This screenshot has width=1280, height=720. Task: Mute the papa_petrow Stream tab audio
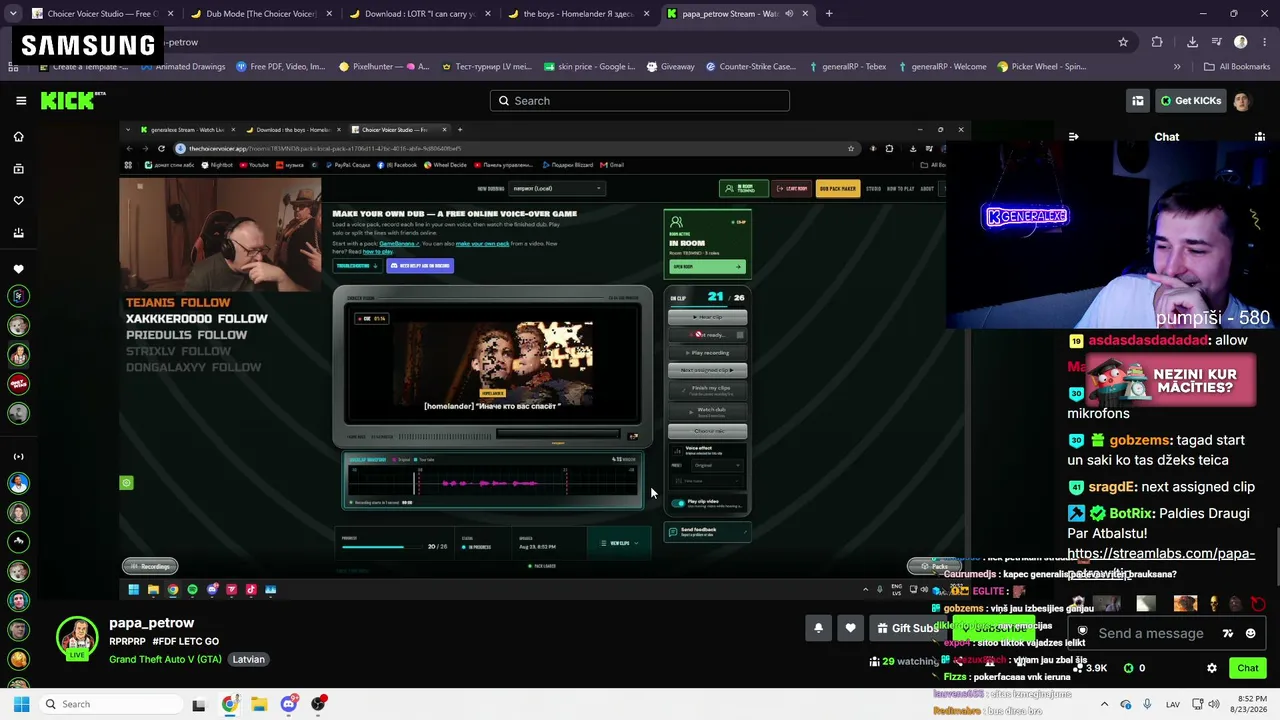[x=789, y=14]
